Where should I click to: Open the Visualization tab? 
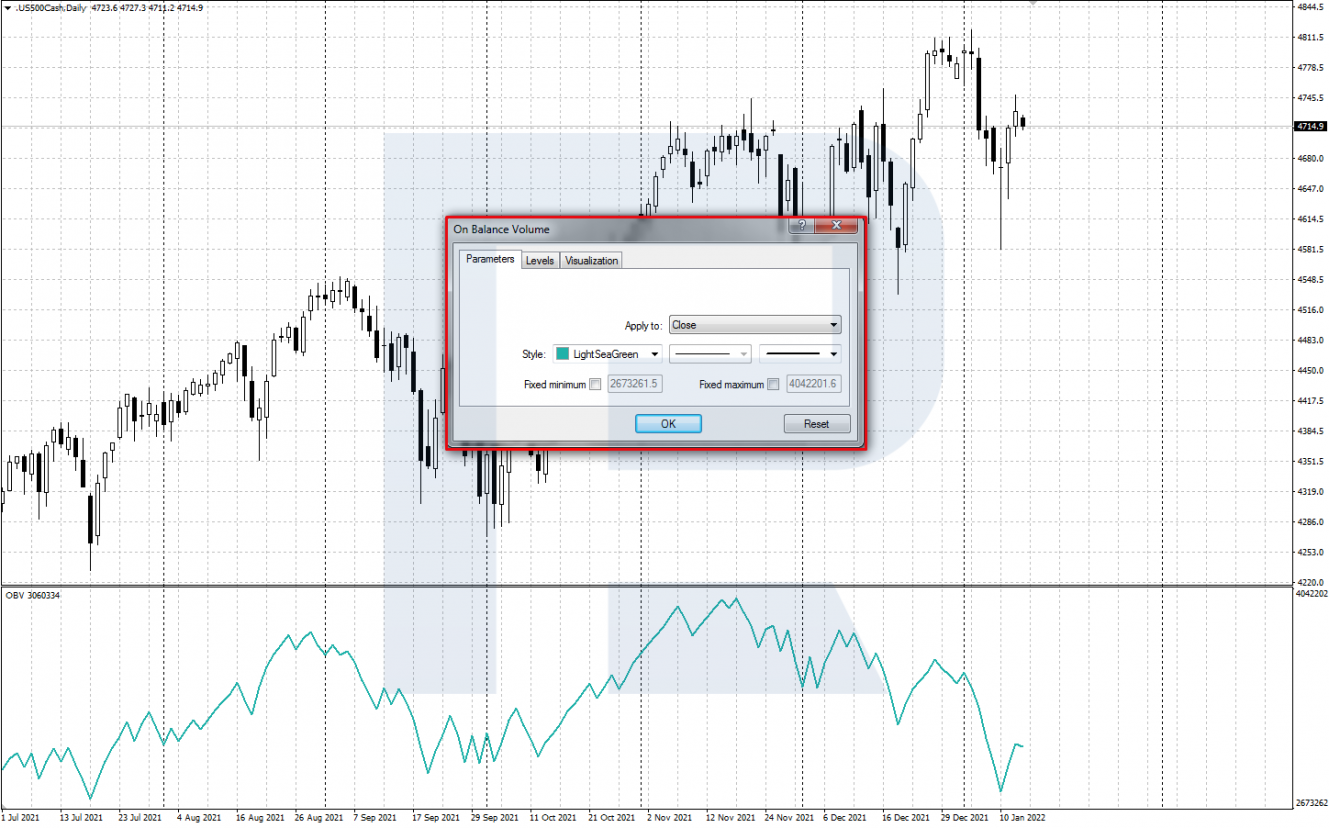pyautogui.click(x=591, y=260)
